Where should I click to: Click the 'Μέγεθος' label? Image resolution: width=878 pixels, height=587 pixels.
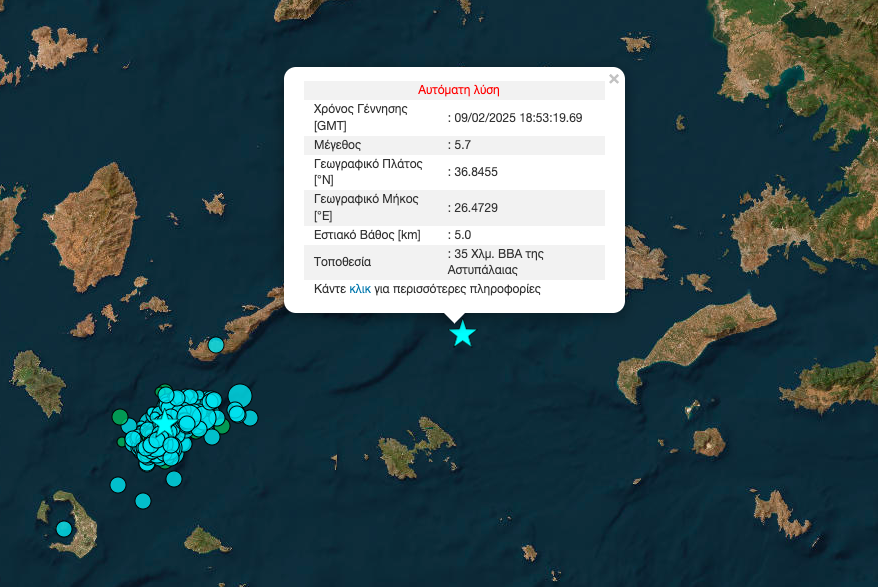(x=337, y=145)
